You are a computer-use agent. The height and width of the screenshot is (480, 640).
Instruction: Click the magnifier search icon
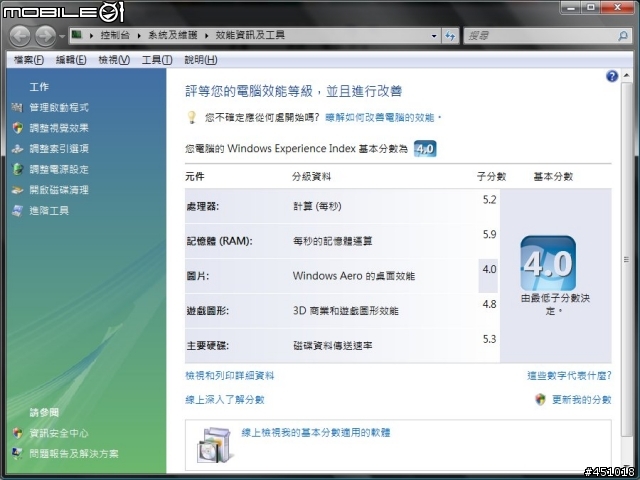click(x=622, y=36)
